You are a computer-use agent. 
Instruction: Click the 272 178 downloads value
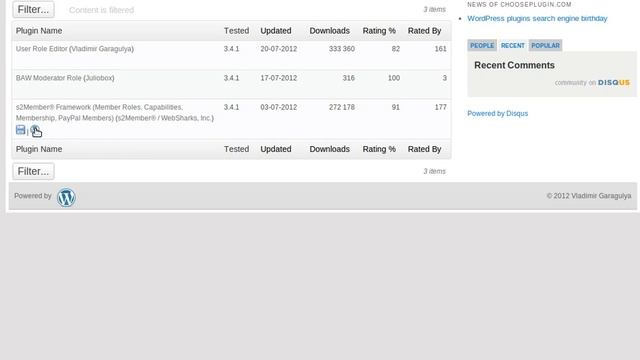click(x=342, y=107)
